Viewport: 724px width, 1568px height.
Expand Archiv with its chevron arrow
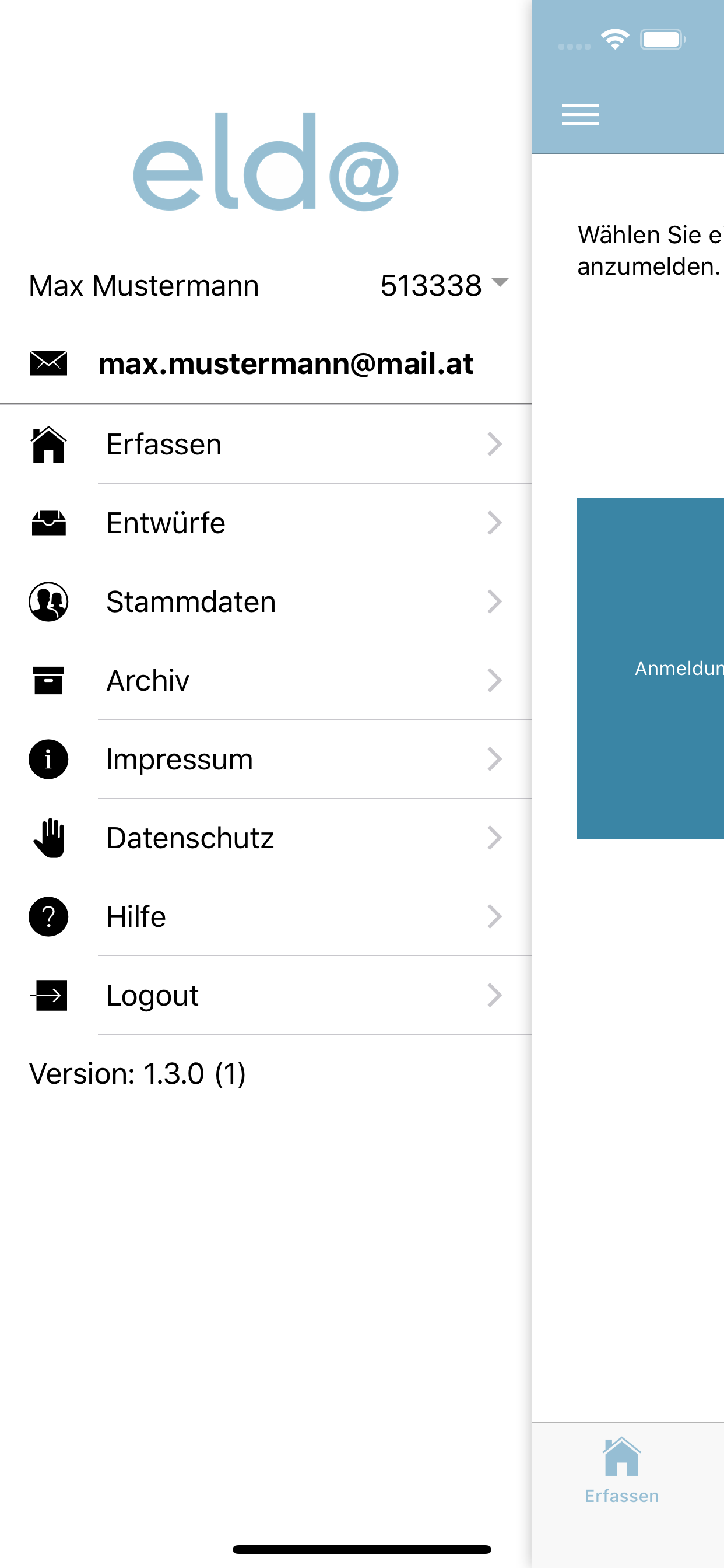coord(495,680)
